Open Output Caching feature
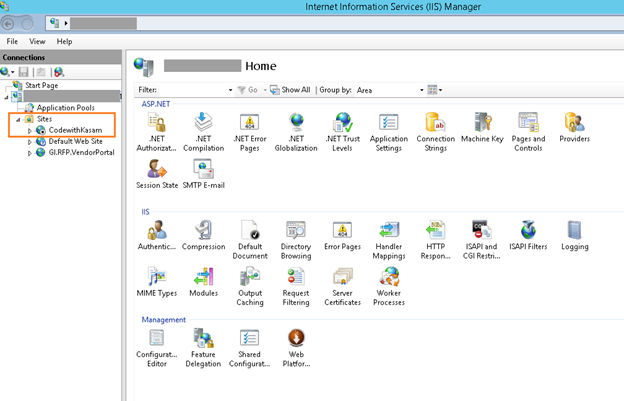This screenshot has height=401, width=624. 250,286
